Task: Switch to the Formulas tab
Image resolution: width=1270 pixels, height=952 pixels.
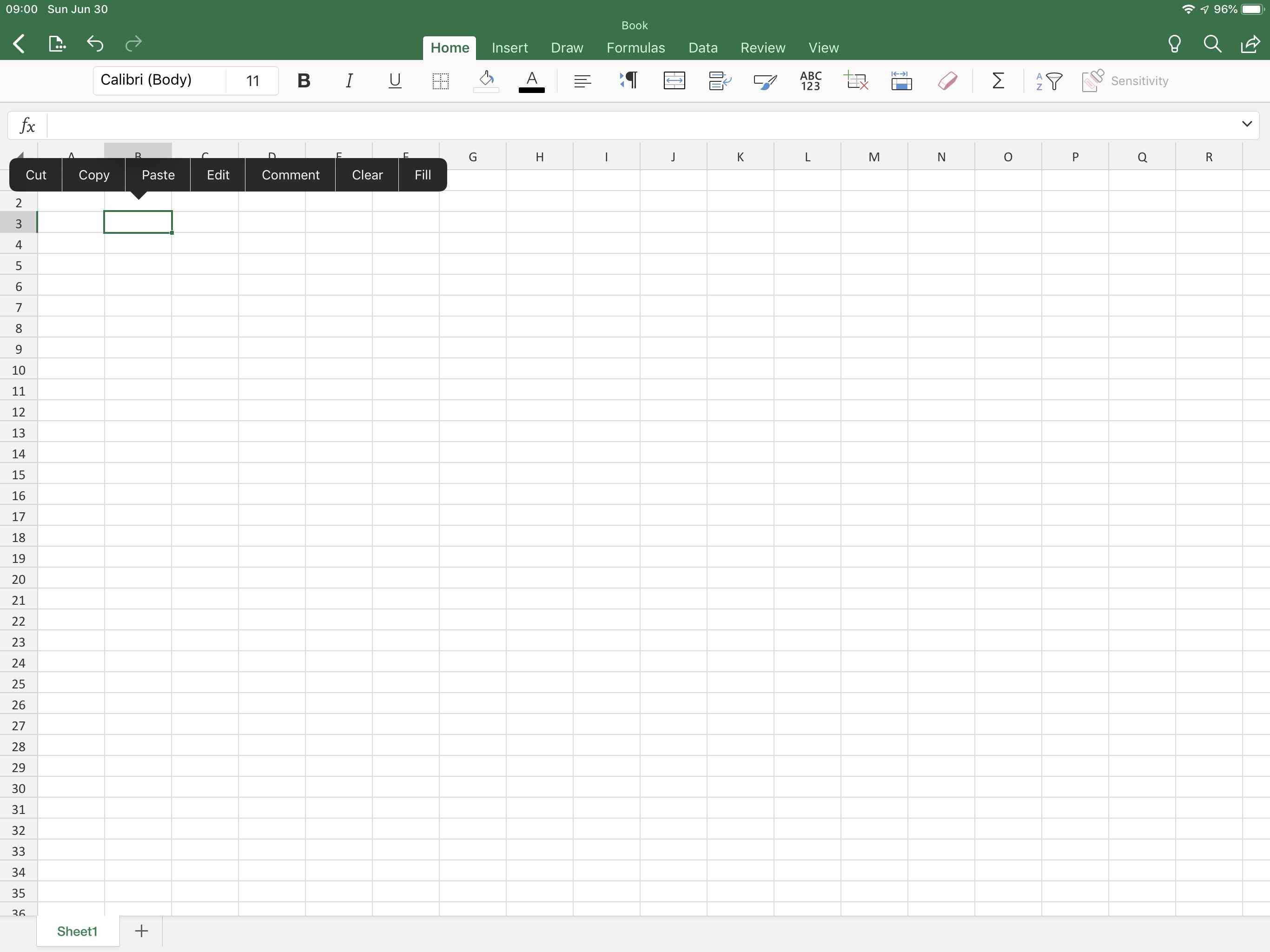Action: click(635, 48)
